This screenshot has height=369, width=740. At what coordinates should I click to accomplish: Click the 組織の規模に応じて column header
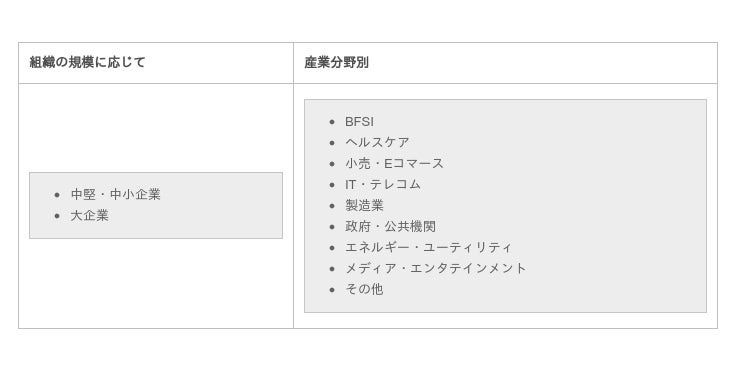click(87, 62)
